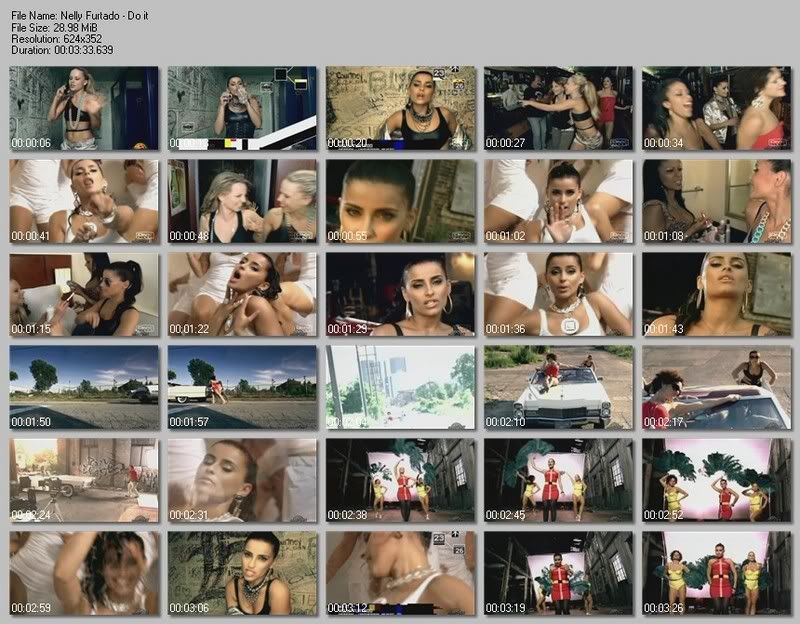
Task: Select the blurry frame at 00:02:59
Action: (84, 573)
